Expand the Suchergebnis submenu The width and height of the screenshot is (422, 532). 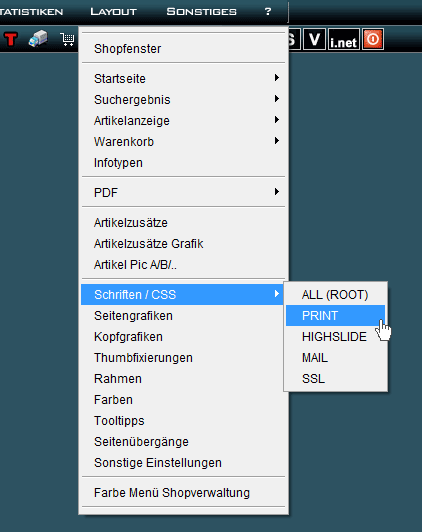coord(184,99)
